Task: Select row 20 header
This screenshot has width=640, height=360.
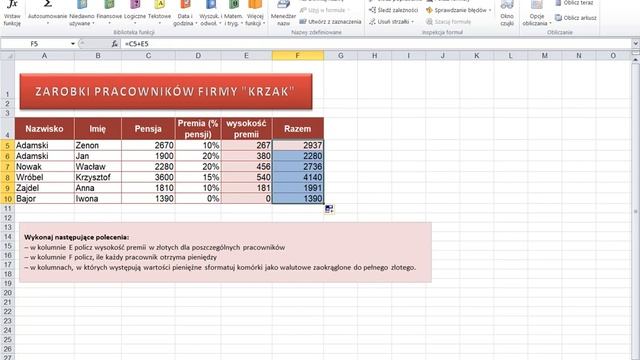Action: click(7, 293)
